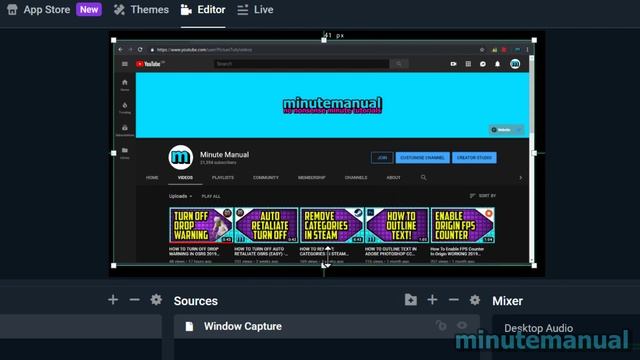Open Auto Retaliate Turn Off thumbnail
Viewport: 640px width, 360px height.
point(266,225)
